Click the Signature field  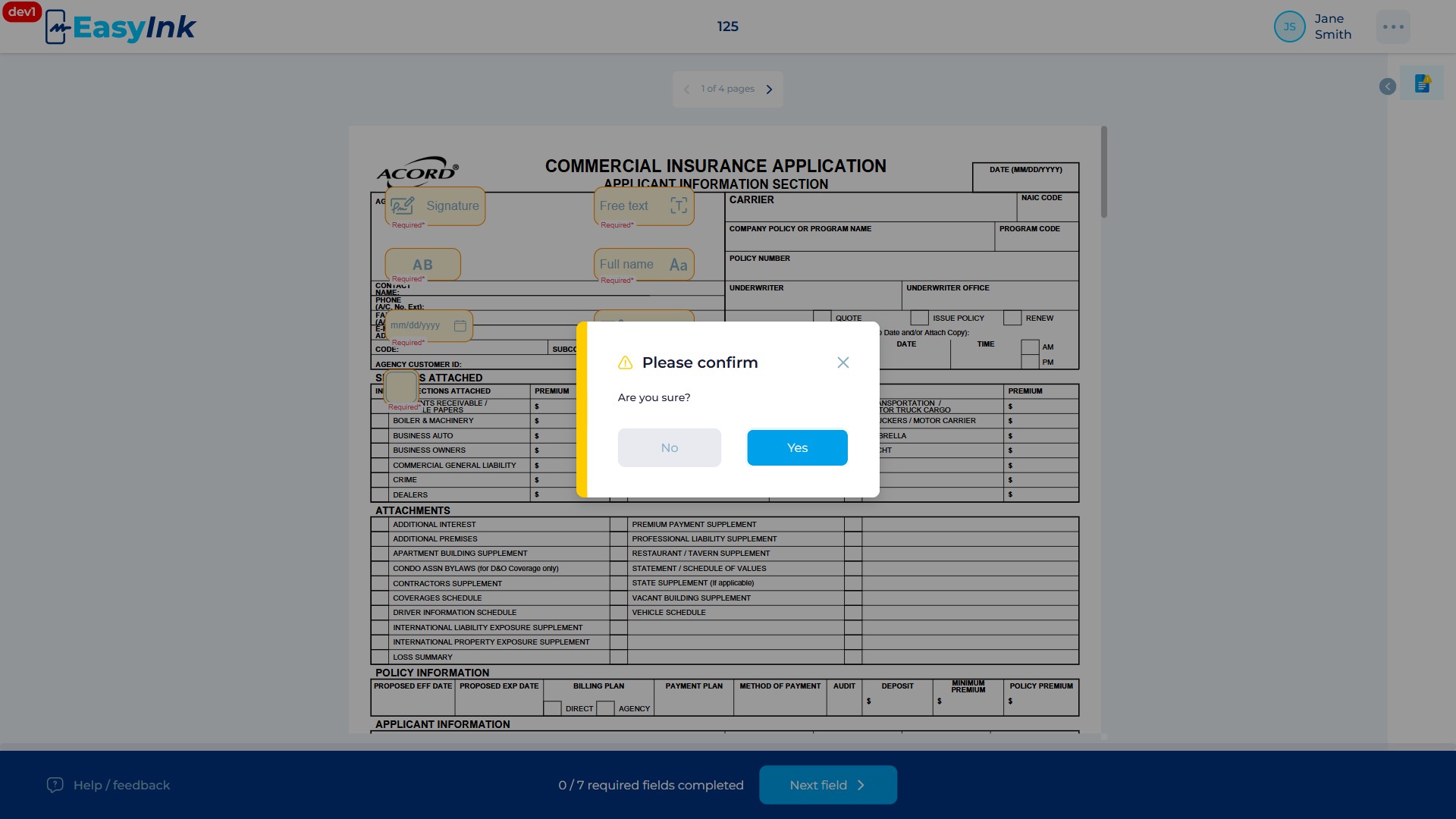435,206
